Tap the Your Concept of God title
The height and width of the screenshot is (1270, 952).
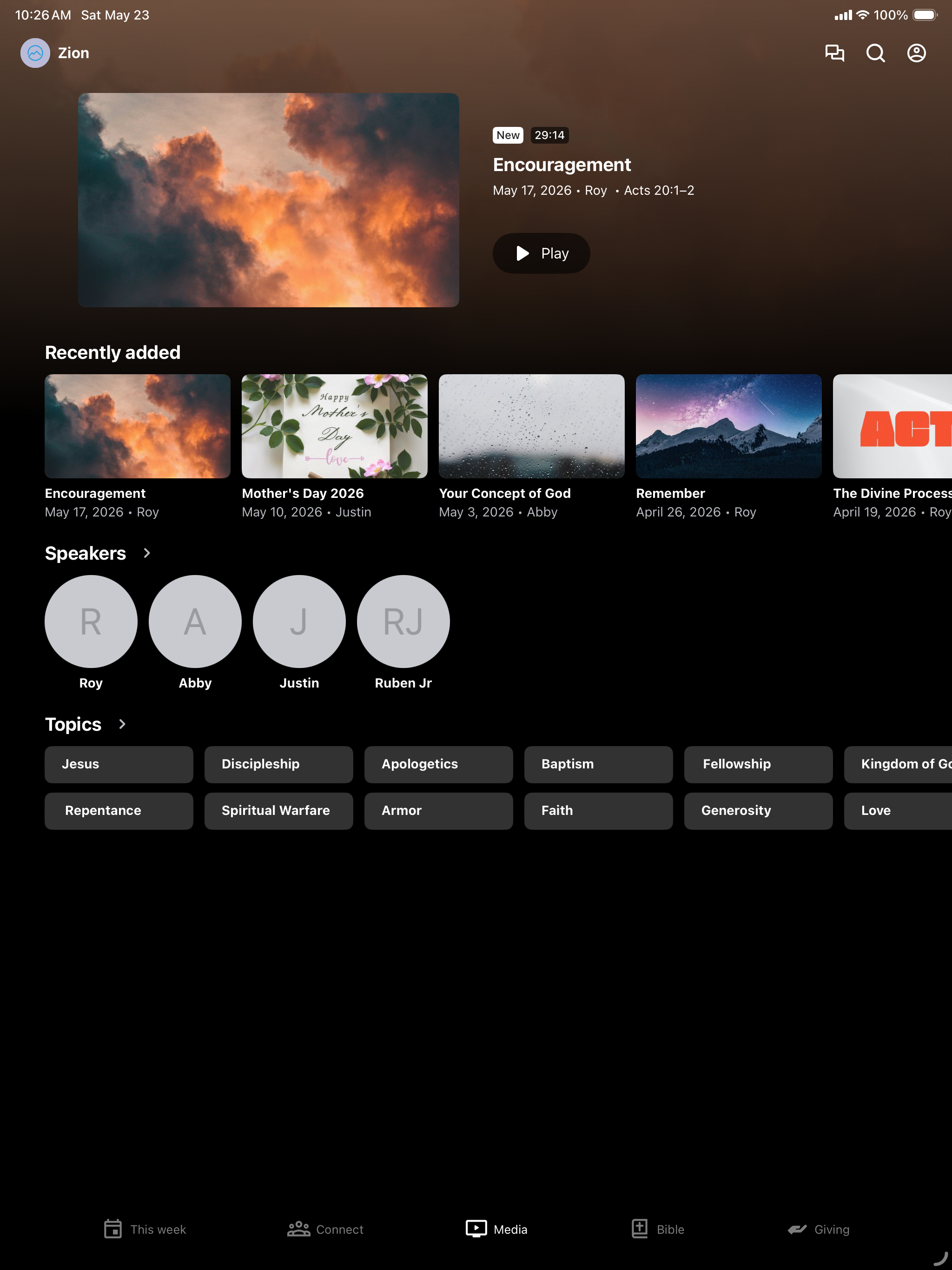505,493
